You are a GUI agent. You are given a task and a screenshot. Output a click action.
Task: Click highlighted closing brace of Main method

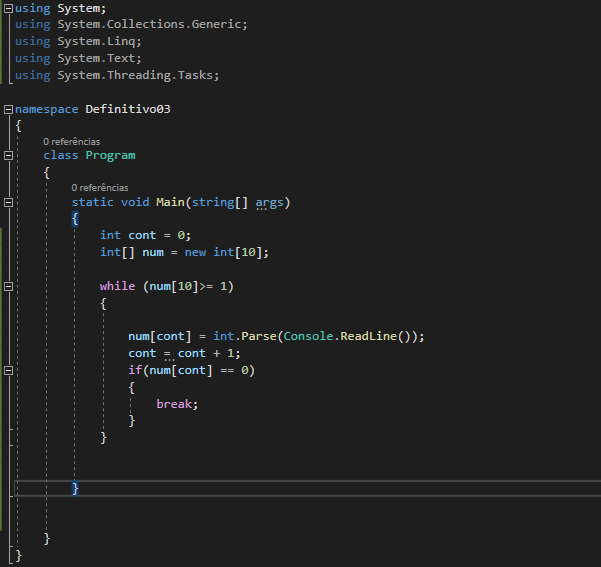75,488
